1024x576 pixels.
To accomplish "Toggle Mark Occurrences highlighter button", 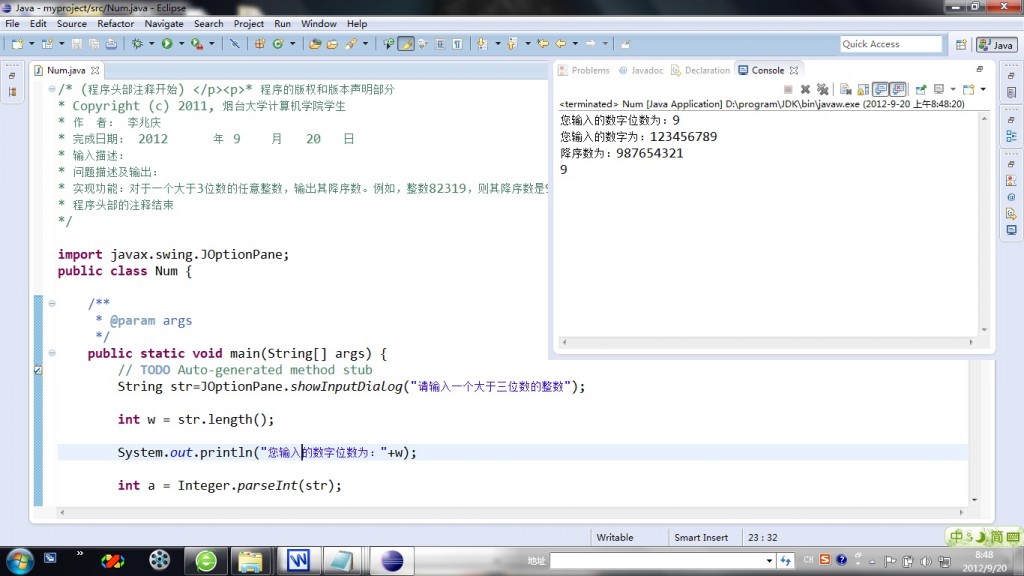I will pos(406,44).
